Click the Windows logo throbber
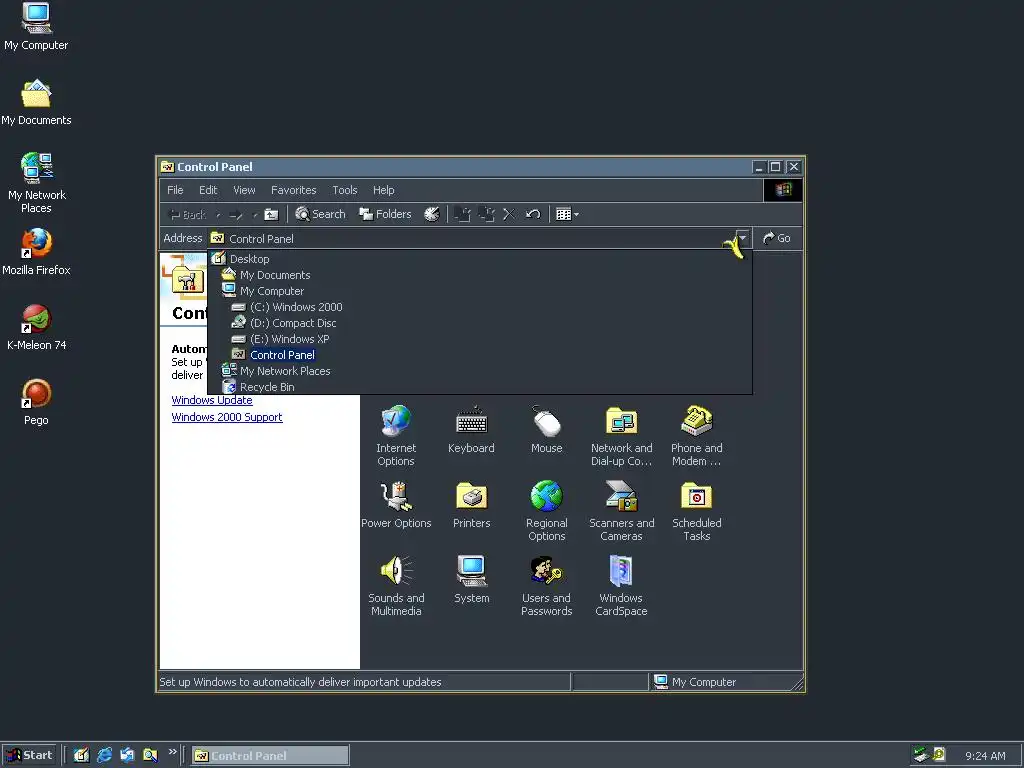 tap(783, 190)
